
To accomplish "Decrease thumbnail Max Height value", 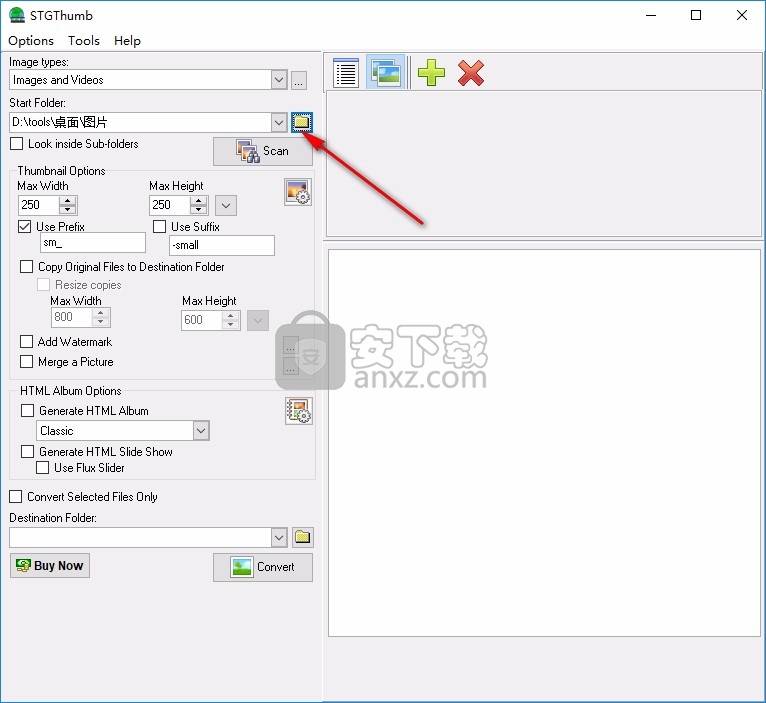I will [x=199, y=210].
